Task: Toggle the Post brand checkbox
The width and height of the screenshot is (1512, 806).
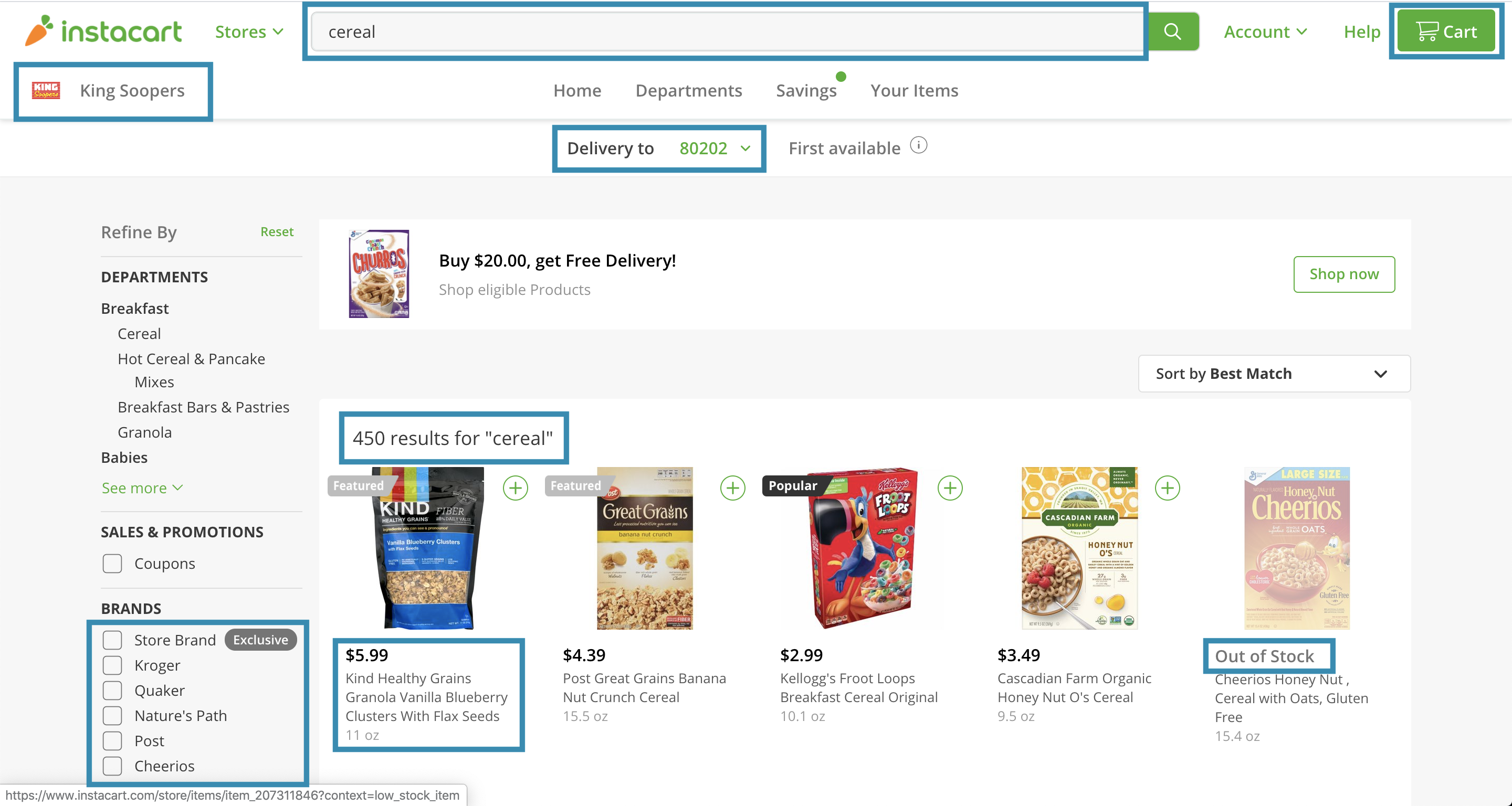Action: [x=112, y=741]
